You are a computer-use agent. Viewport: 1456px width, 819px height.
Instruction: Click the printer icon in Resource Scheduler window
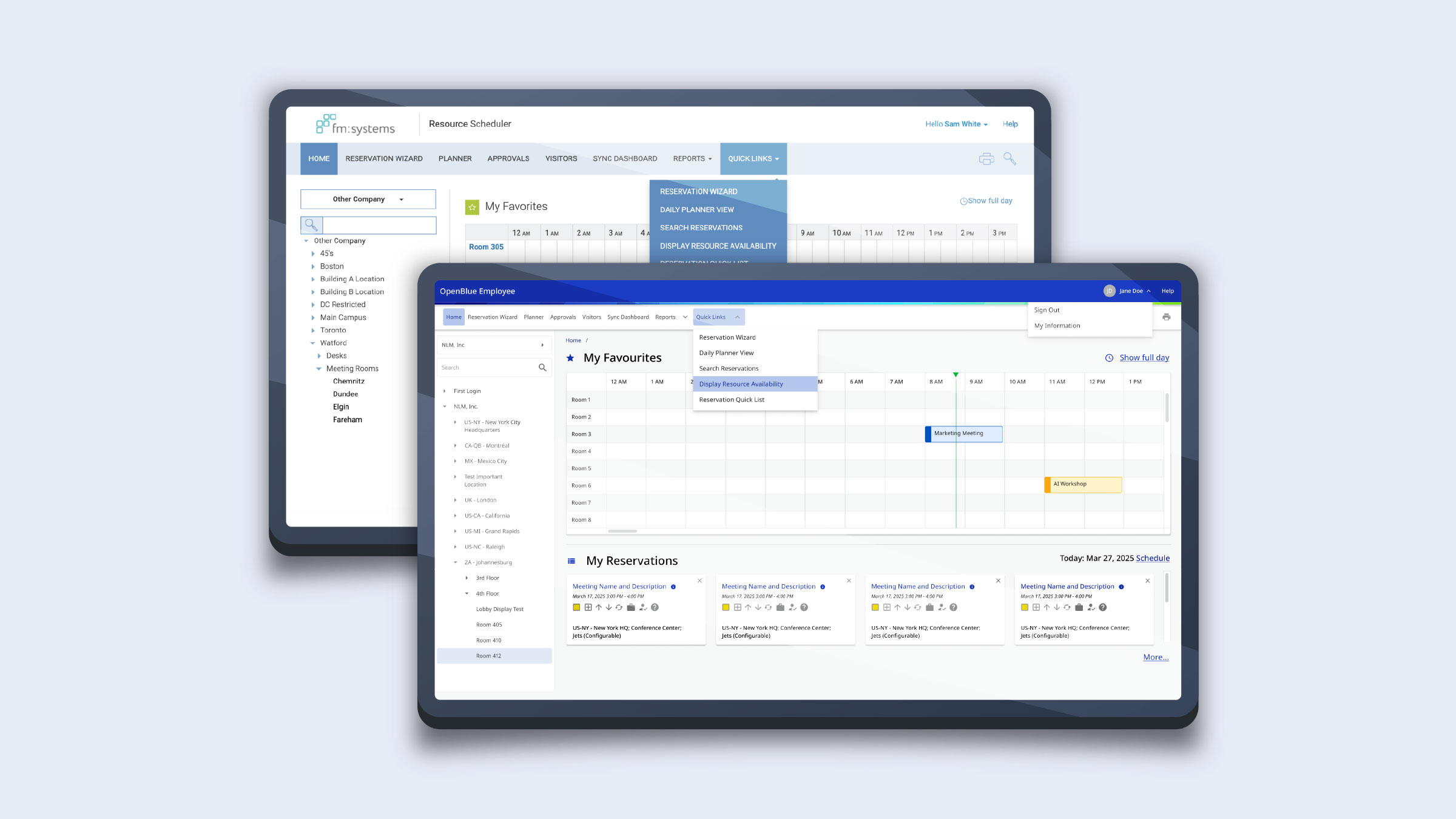[x=986, y=159]
